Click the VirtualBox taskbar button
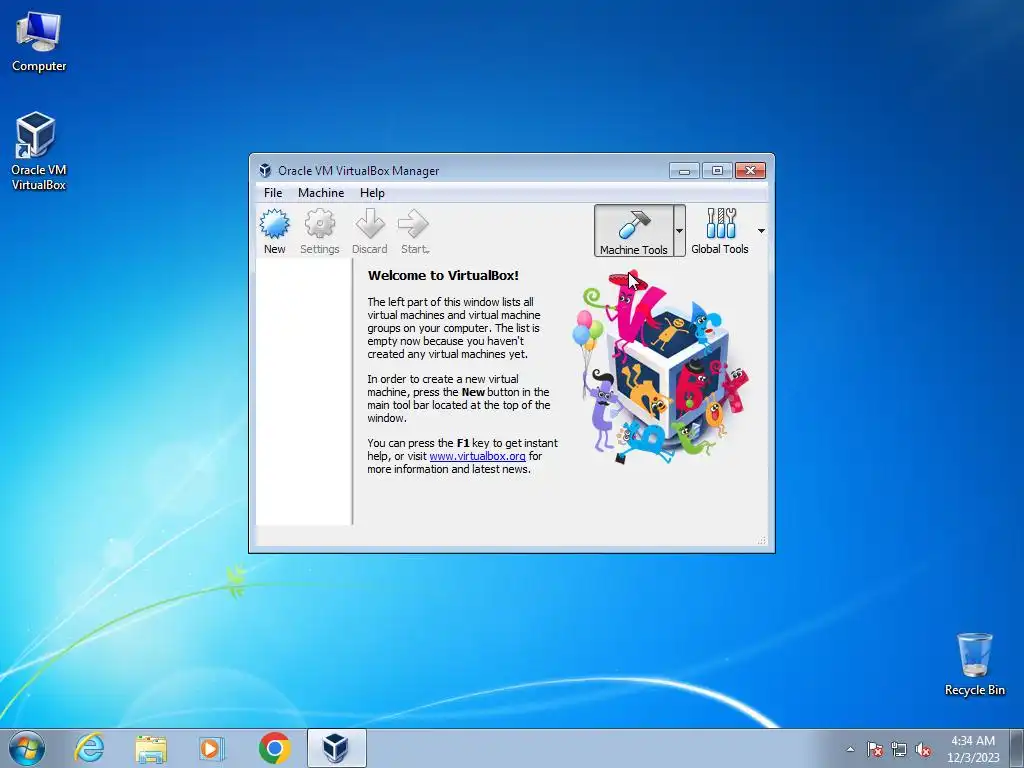 point(336,748)
